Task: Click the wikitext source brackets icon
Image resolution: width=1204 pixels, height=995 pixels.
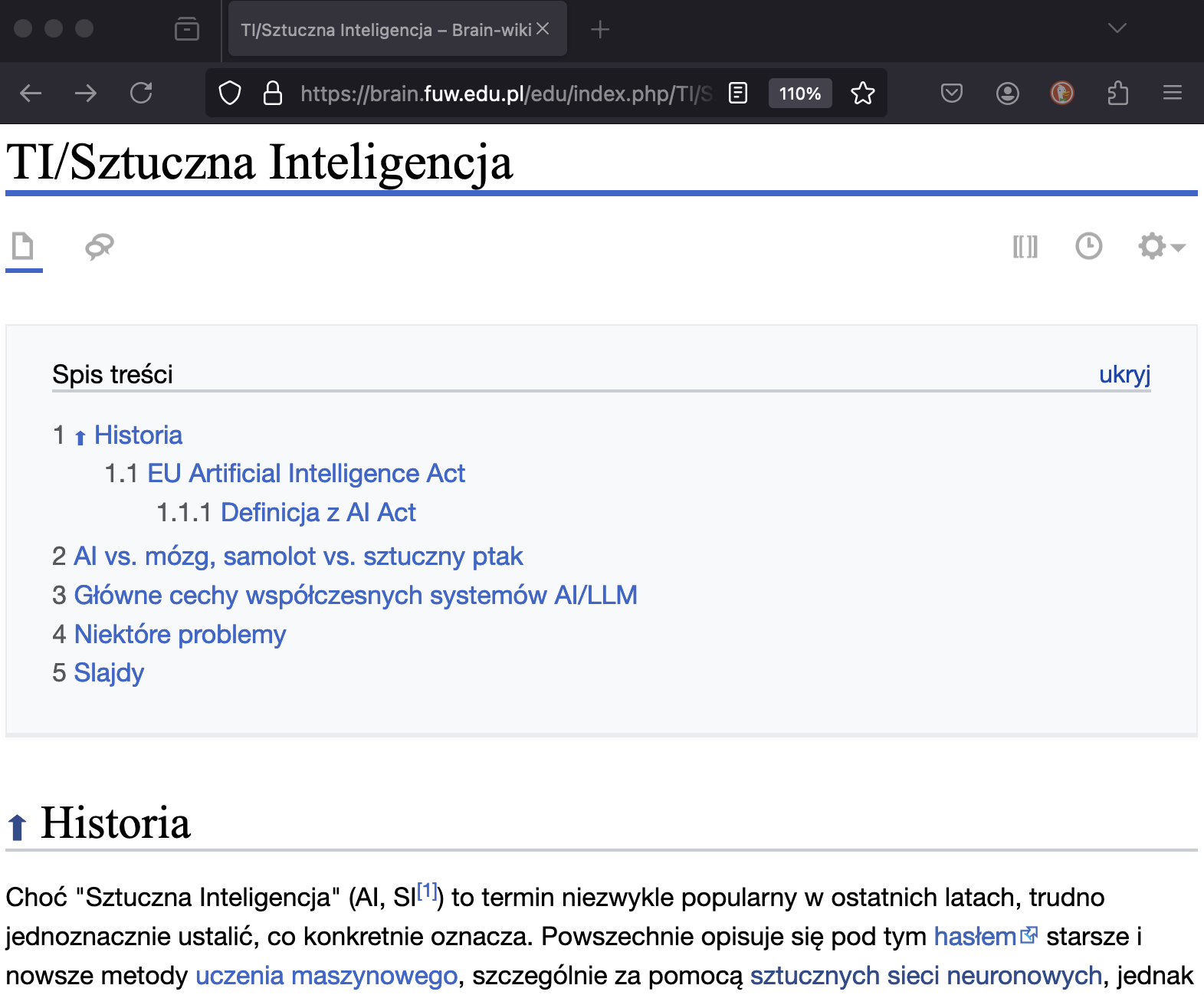Action: (x=1025, y=247)
